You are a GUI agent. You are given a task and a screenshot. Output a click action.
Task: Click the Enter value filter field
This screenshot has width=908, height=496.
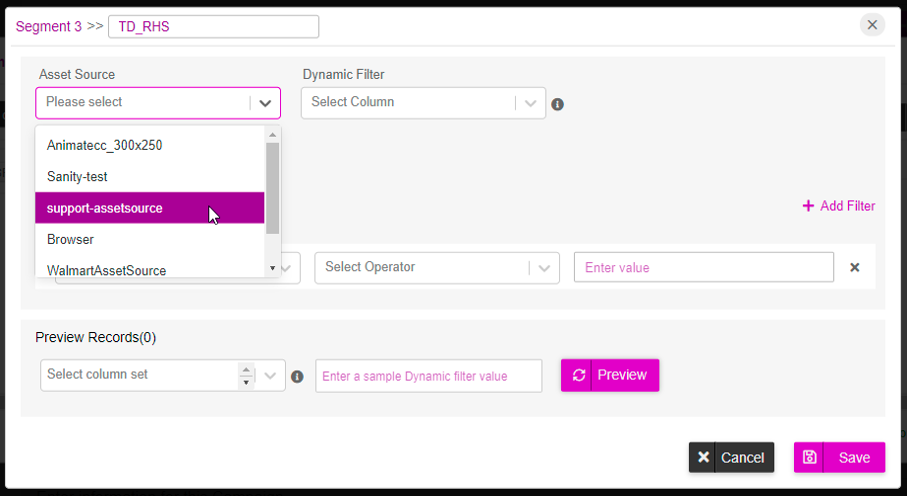coord(704,267)
